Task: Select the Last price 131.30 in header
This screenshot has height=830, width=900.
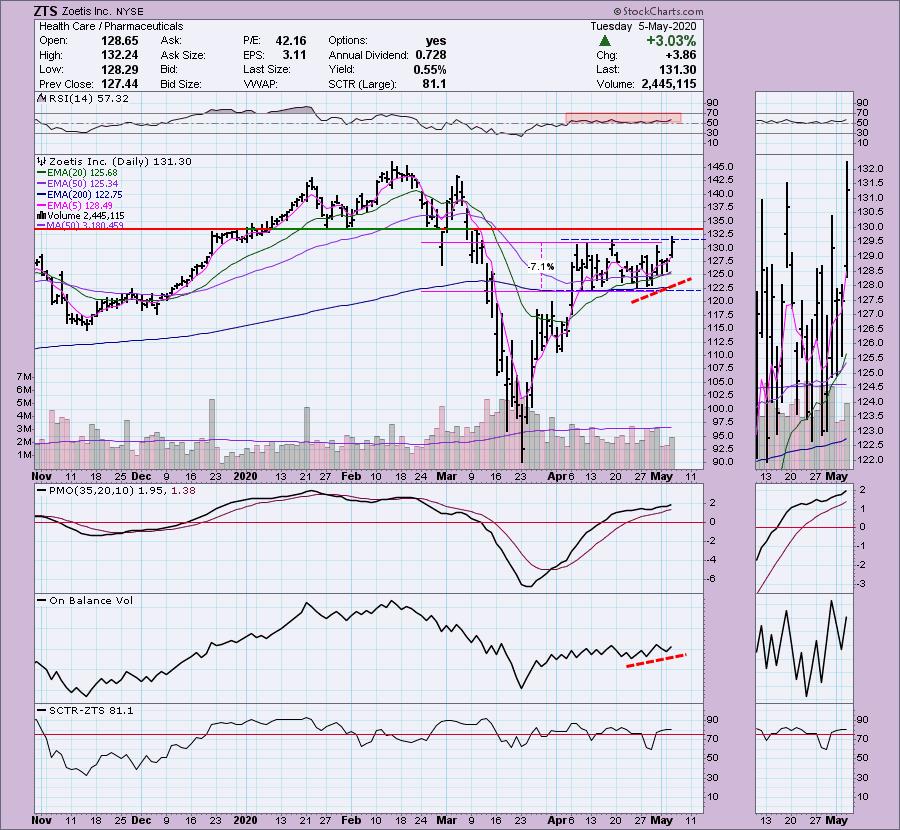Action: click(677, 69)
